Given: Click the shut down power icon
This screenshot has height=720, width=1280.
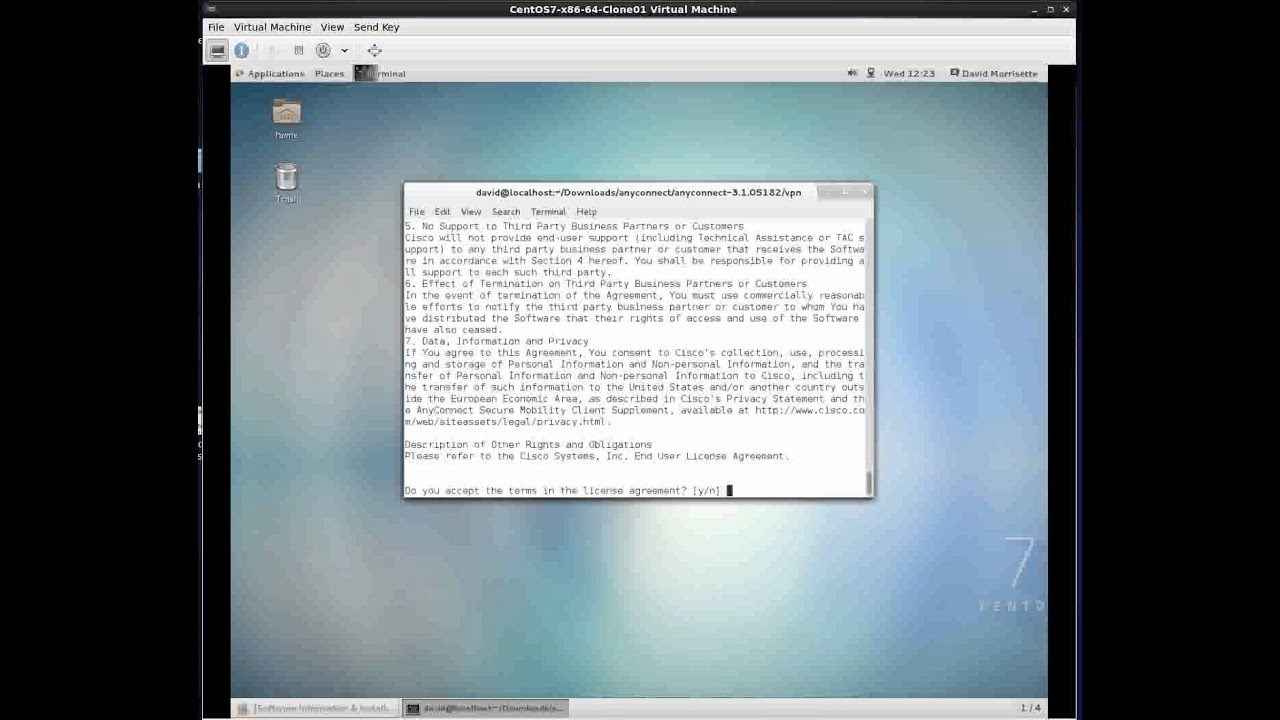Looking at the screenshot, I should click(x=323, y=50).
